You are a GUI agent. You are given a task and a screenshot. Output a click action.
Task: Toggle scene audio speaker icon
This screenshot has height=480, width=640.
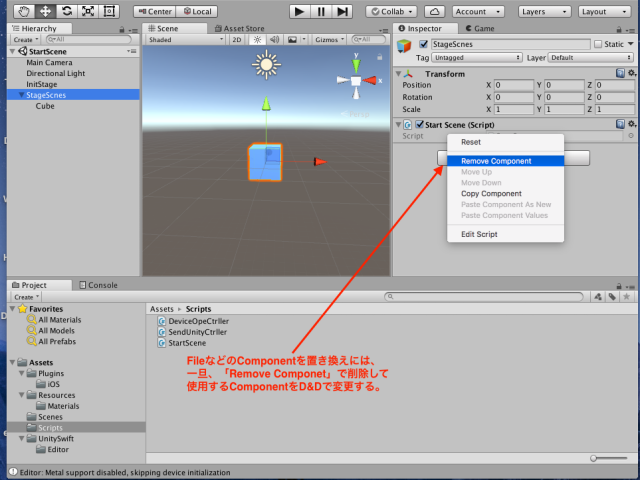275,40
